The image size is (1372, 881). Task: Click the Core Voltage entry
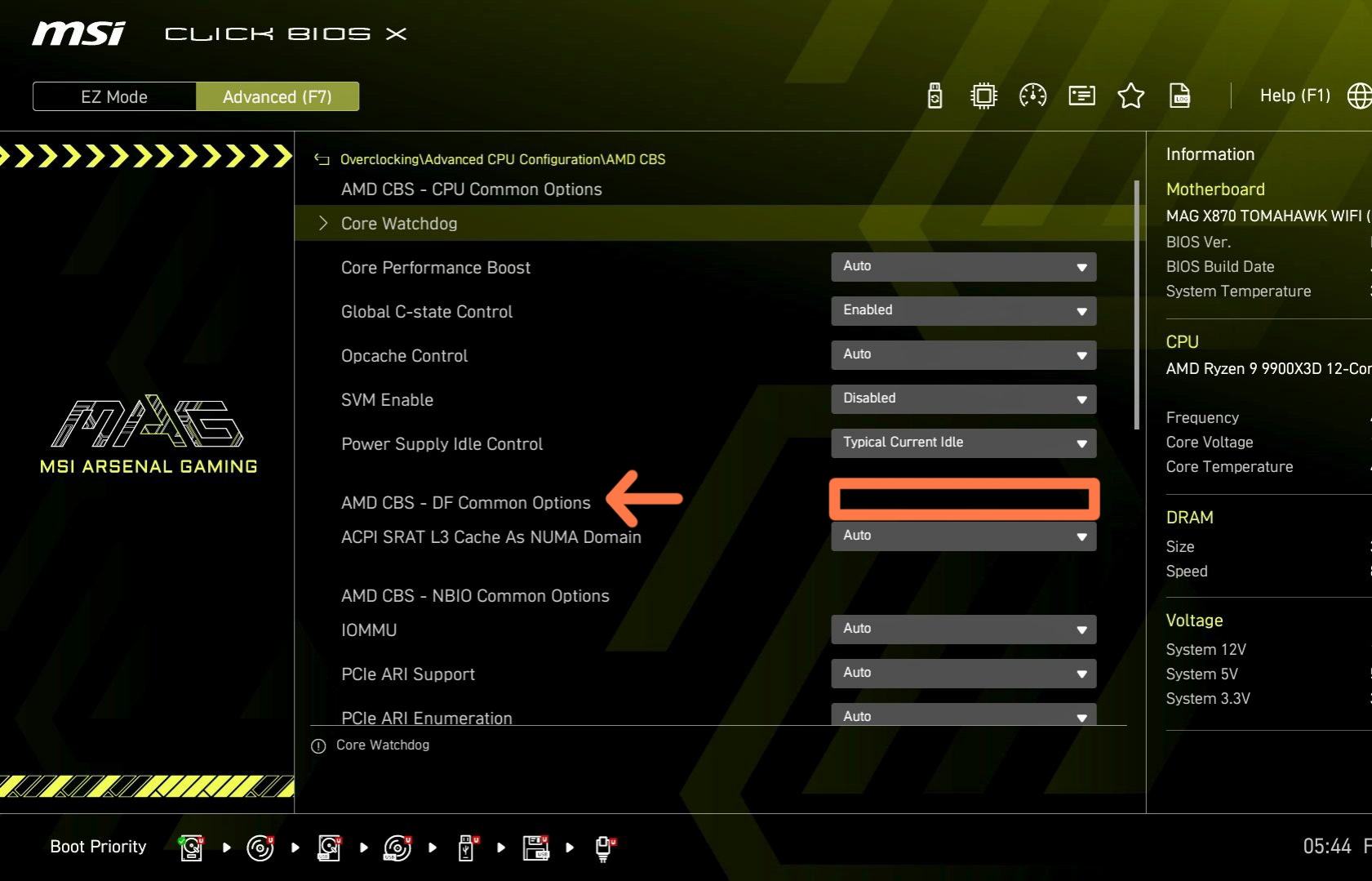[1210, 443]
